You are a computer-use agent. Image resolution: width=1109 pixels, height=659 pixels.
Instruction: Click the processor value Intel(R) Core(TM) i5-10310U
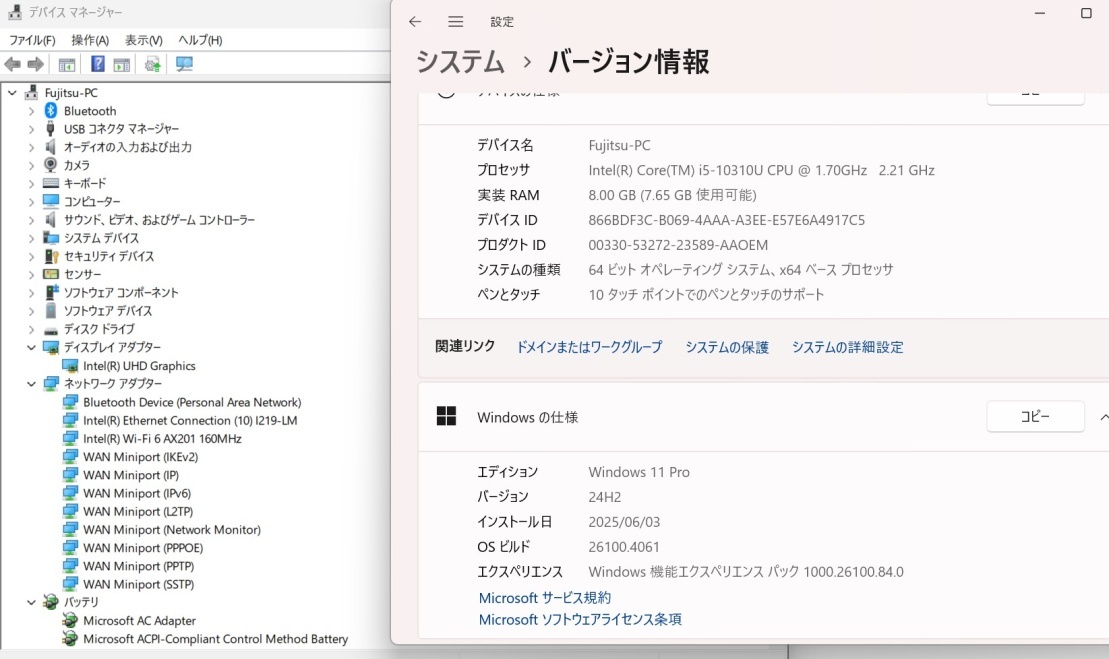(761, 170)
